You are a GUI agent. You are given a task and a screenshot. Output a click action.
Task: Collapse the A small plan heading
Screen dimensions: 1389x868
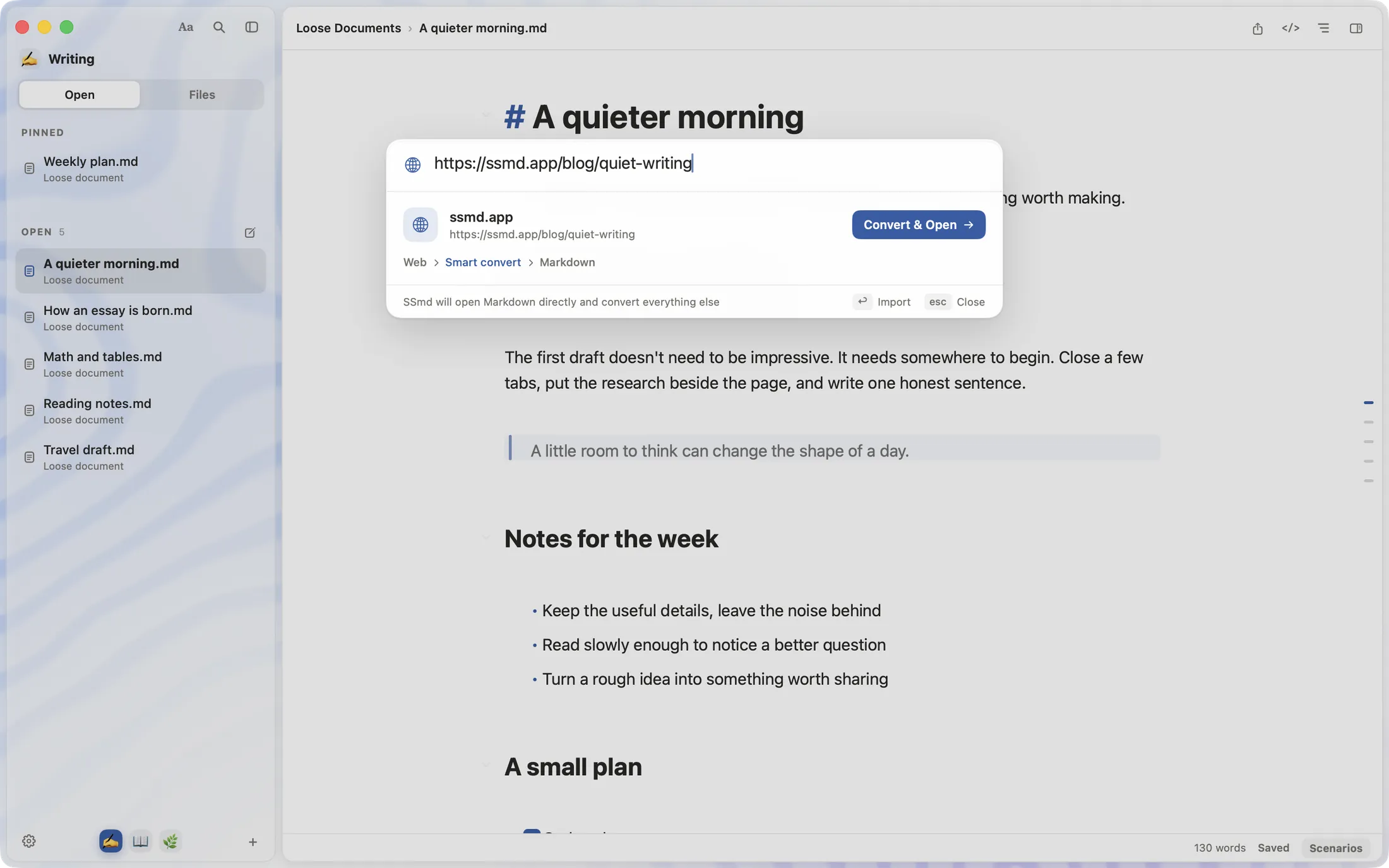coord(486,766)
